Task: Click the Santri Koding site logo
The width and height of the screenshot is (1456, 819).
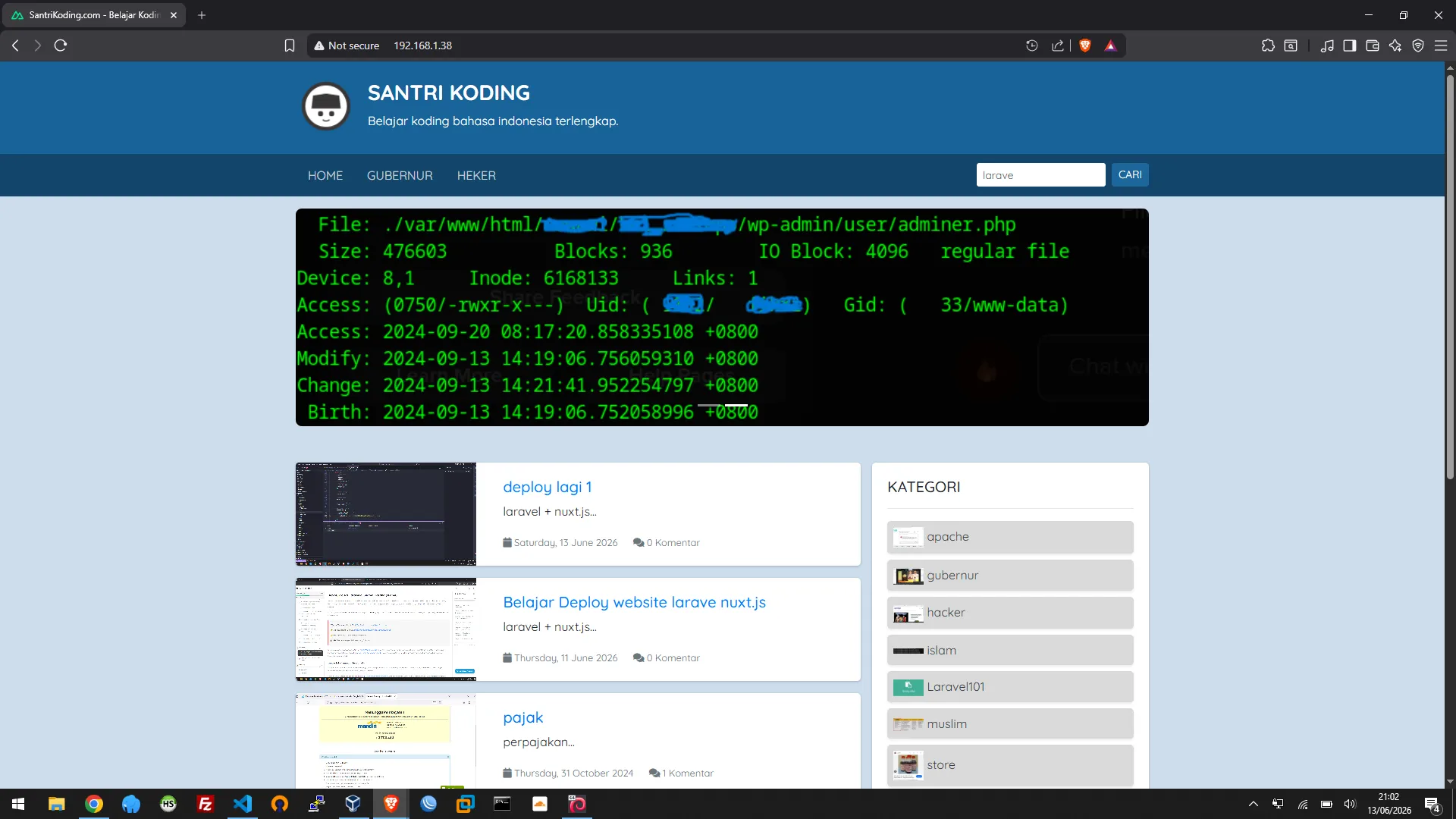Action: [326, 106]
